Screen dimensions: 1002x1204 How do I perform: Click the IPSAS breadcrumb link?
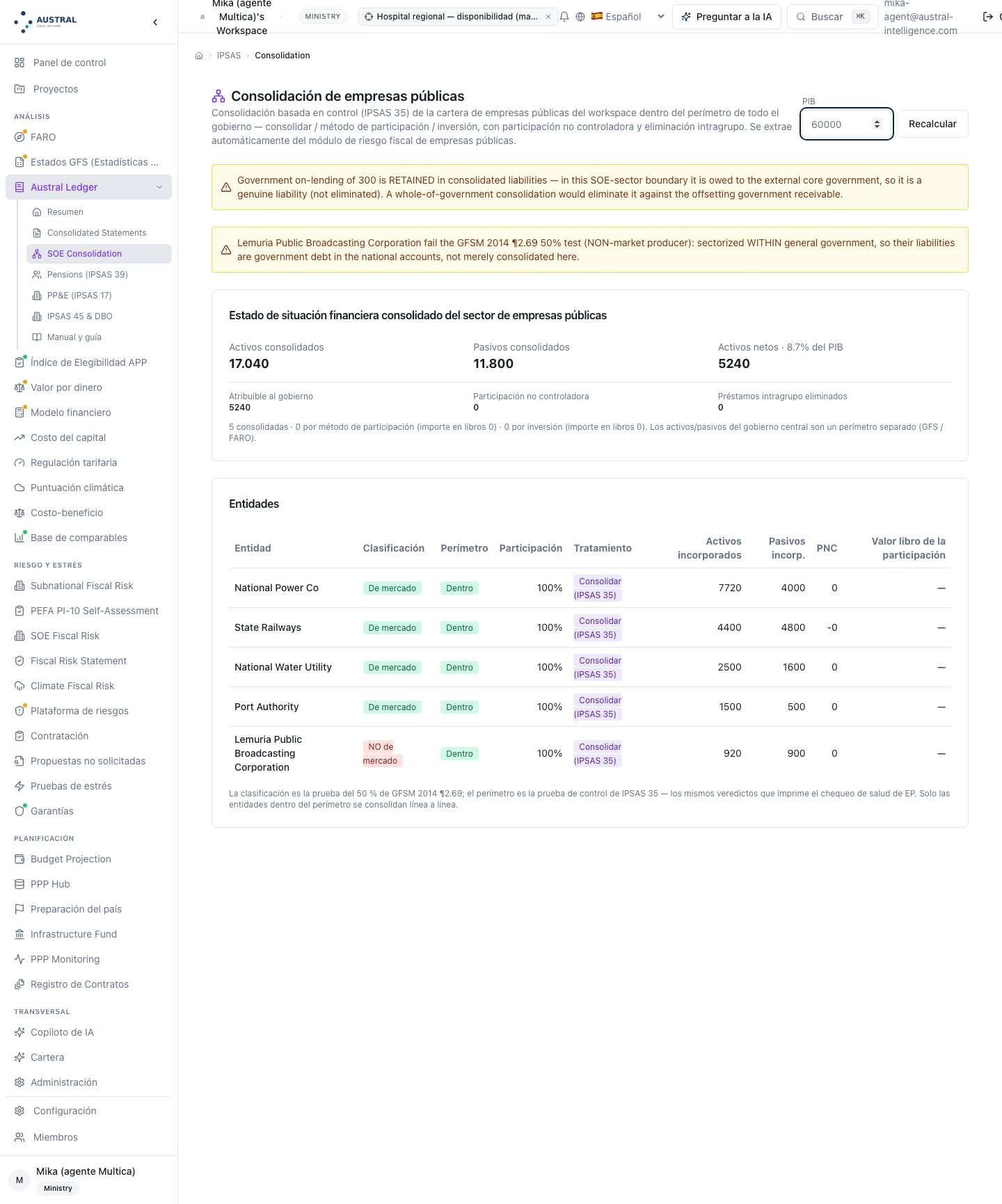[x=229, y=56]
